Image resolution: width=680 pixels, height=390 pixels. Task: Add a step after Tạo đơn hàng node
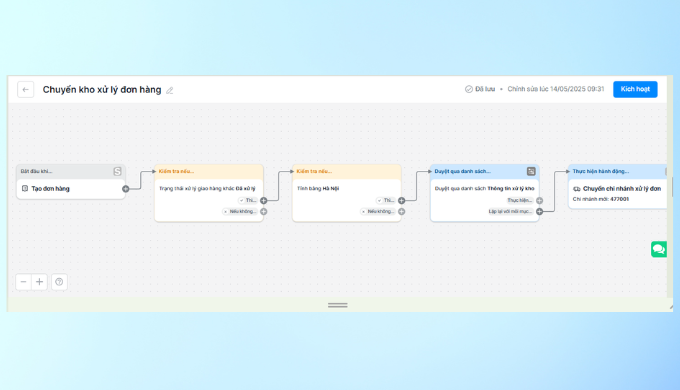point(125,189)
